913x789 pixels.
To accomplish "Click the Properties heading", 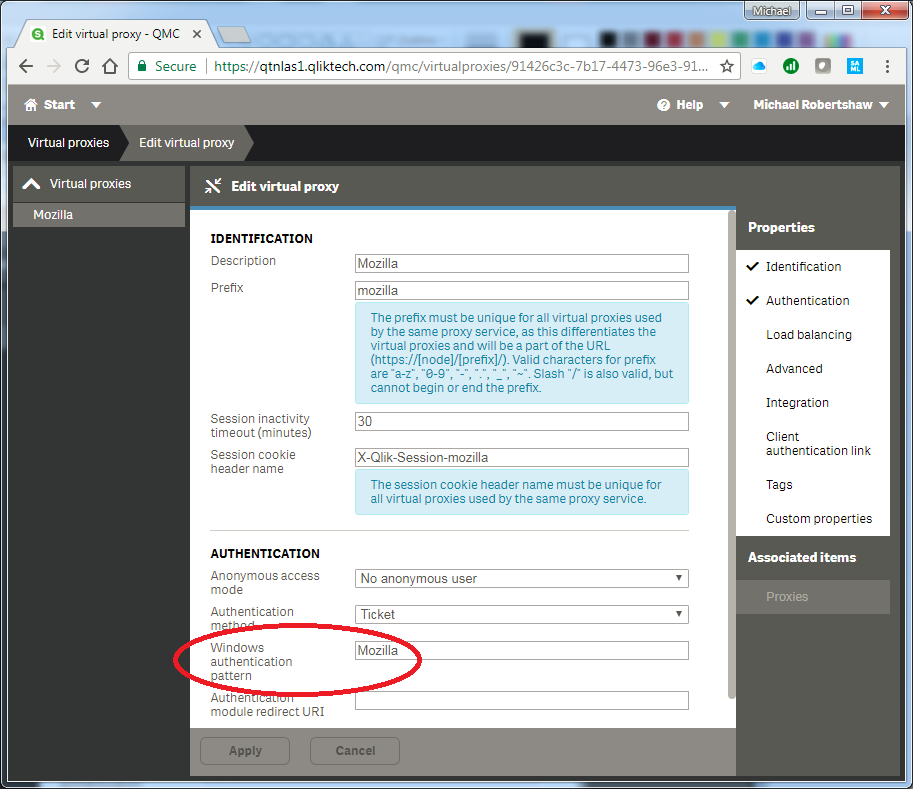I will pyautogui.click(x=781, y=228).
